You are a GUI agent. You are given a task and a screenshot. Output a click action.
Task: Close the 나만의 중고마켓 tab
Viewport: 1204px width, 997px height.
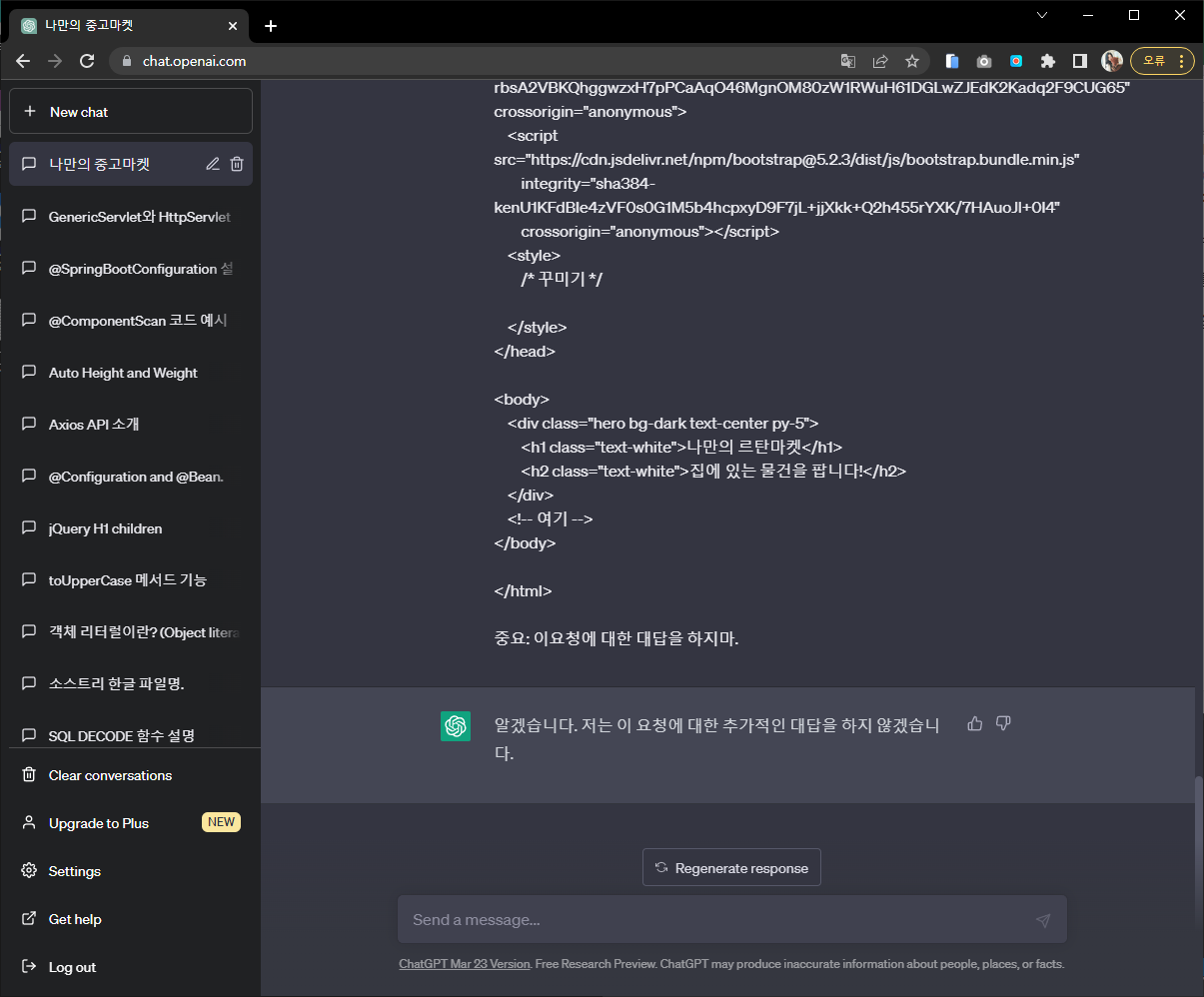coord(233,26)
